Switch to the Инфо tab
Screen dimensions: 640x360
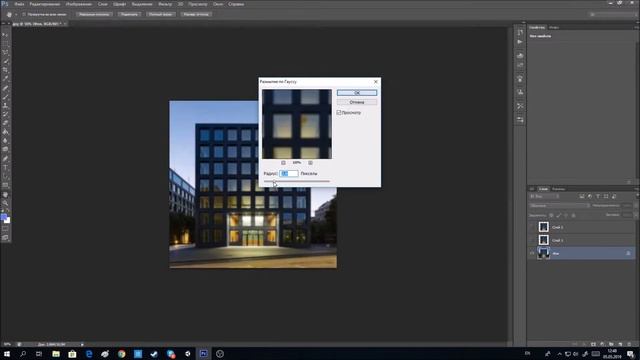[553, 27]
